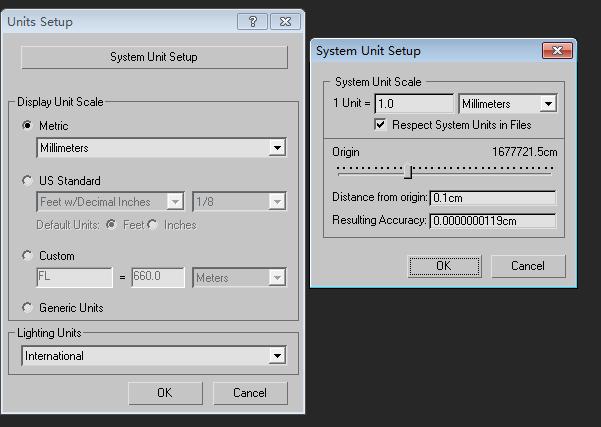Click the Distance from origin field

[492, 198]
